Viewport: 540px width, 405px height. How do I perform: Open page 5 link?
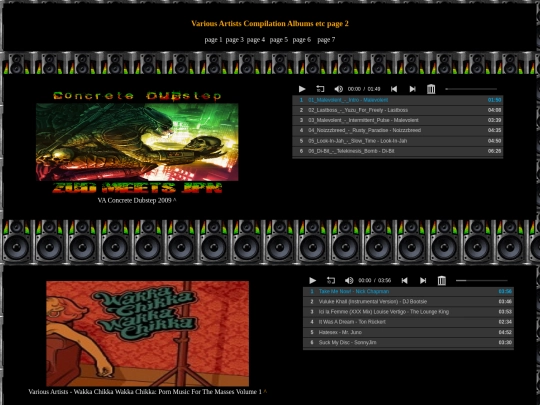(279, 40)
